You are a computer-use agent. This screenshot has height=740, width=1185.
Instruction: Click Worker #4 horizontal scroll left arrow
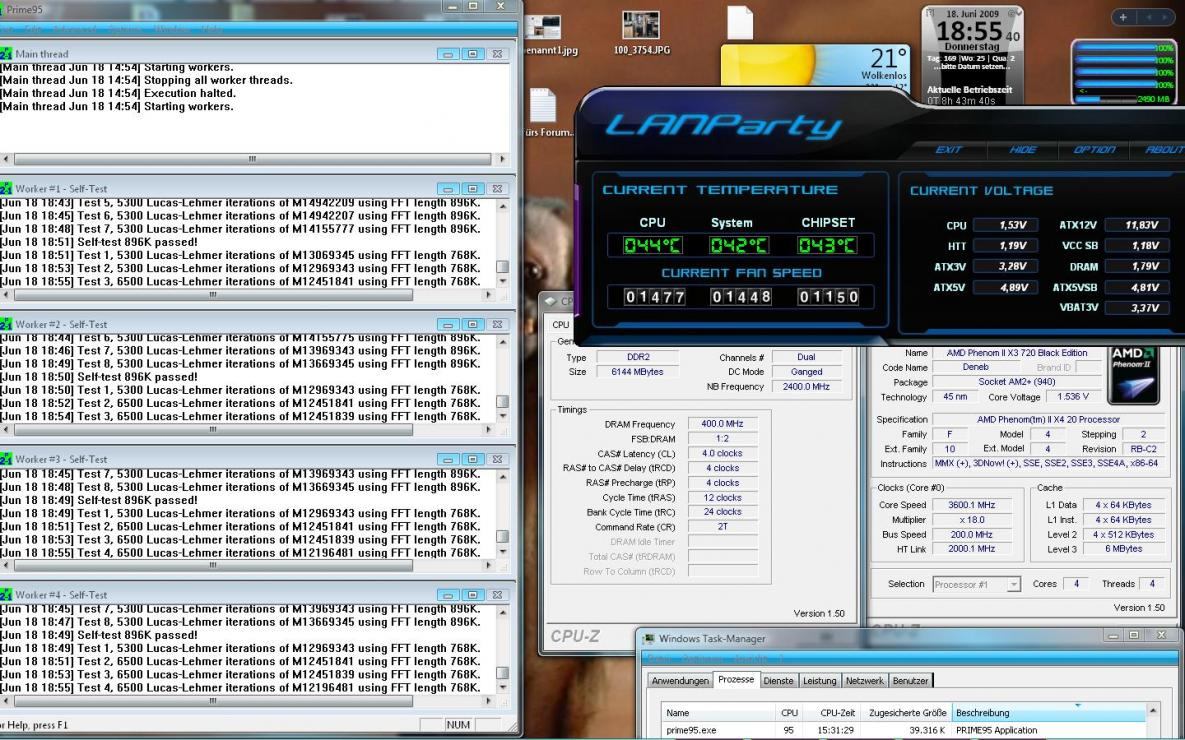pos(6,701)
